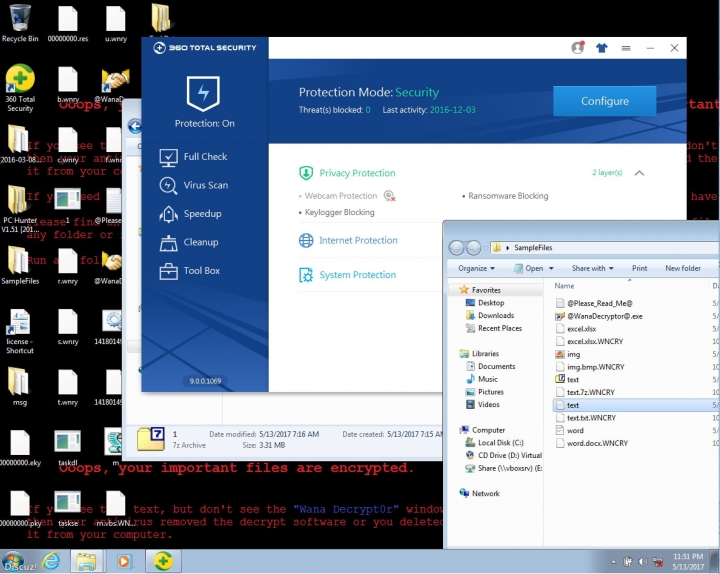The height and width of the screenshot is (574, 720).
Task: Open Internet Explorer from taskbar
Action: 51,562
